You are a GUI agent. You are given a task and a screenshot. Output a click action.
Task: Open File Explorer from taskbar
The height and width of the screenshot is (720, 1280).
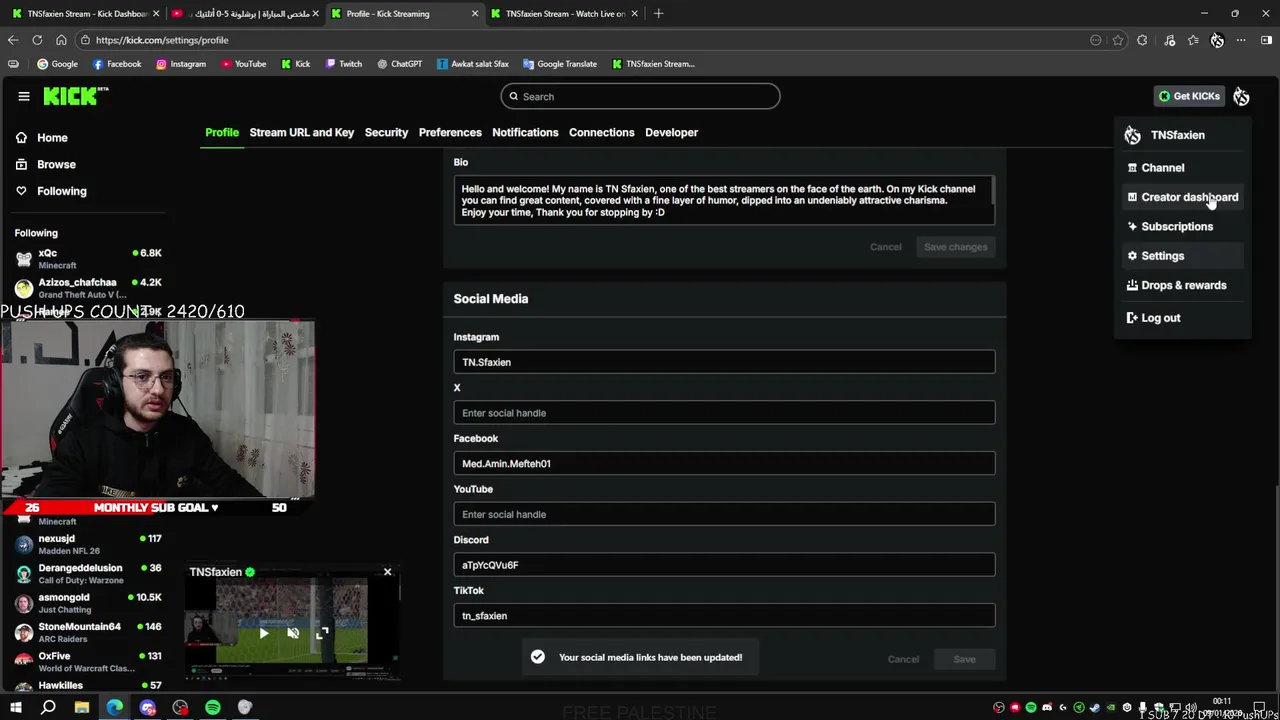click(82, 708)
